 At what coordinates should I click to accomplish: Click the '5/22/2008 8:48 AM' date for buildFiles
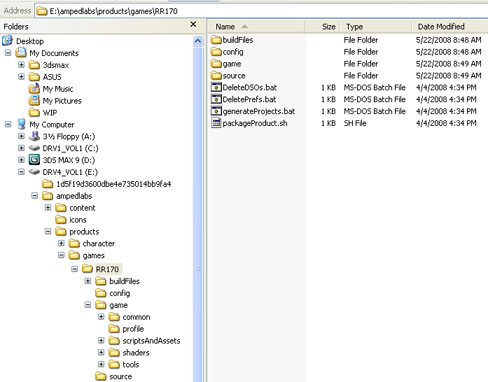448,40
